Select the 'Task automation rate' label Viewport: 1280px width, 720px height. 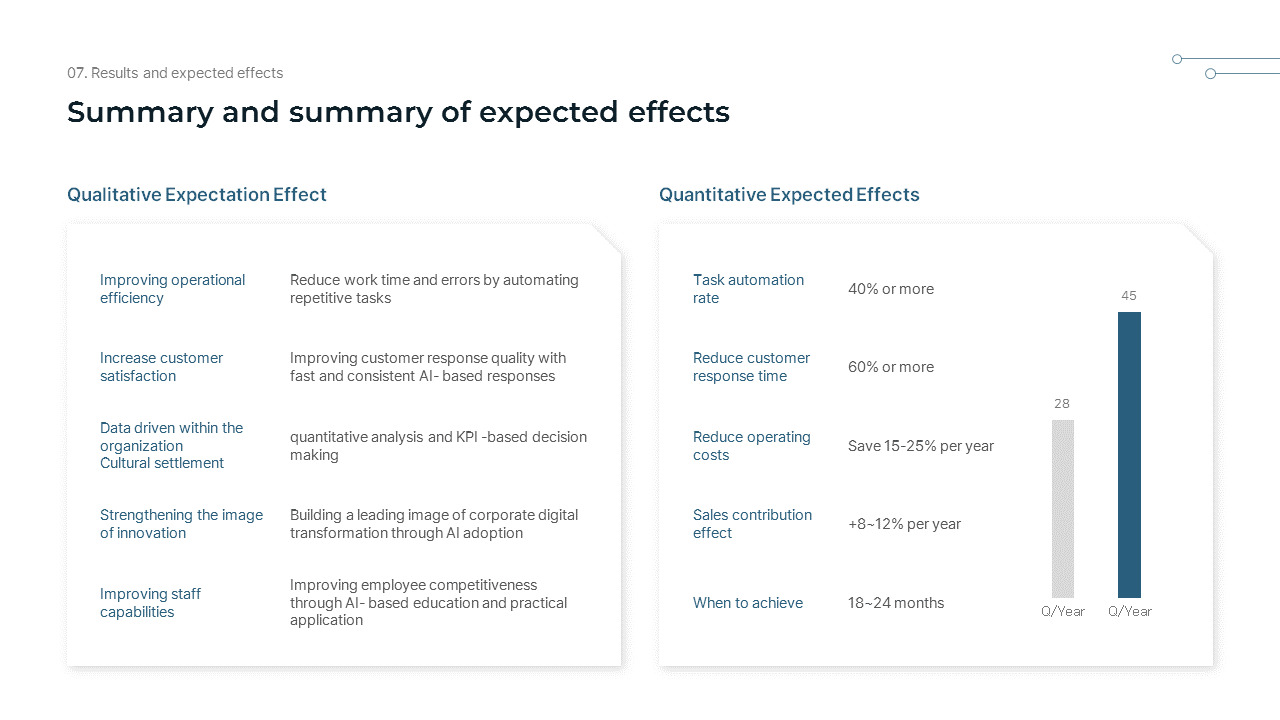point(748,289)
